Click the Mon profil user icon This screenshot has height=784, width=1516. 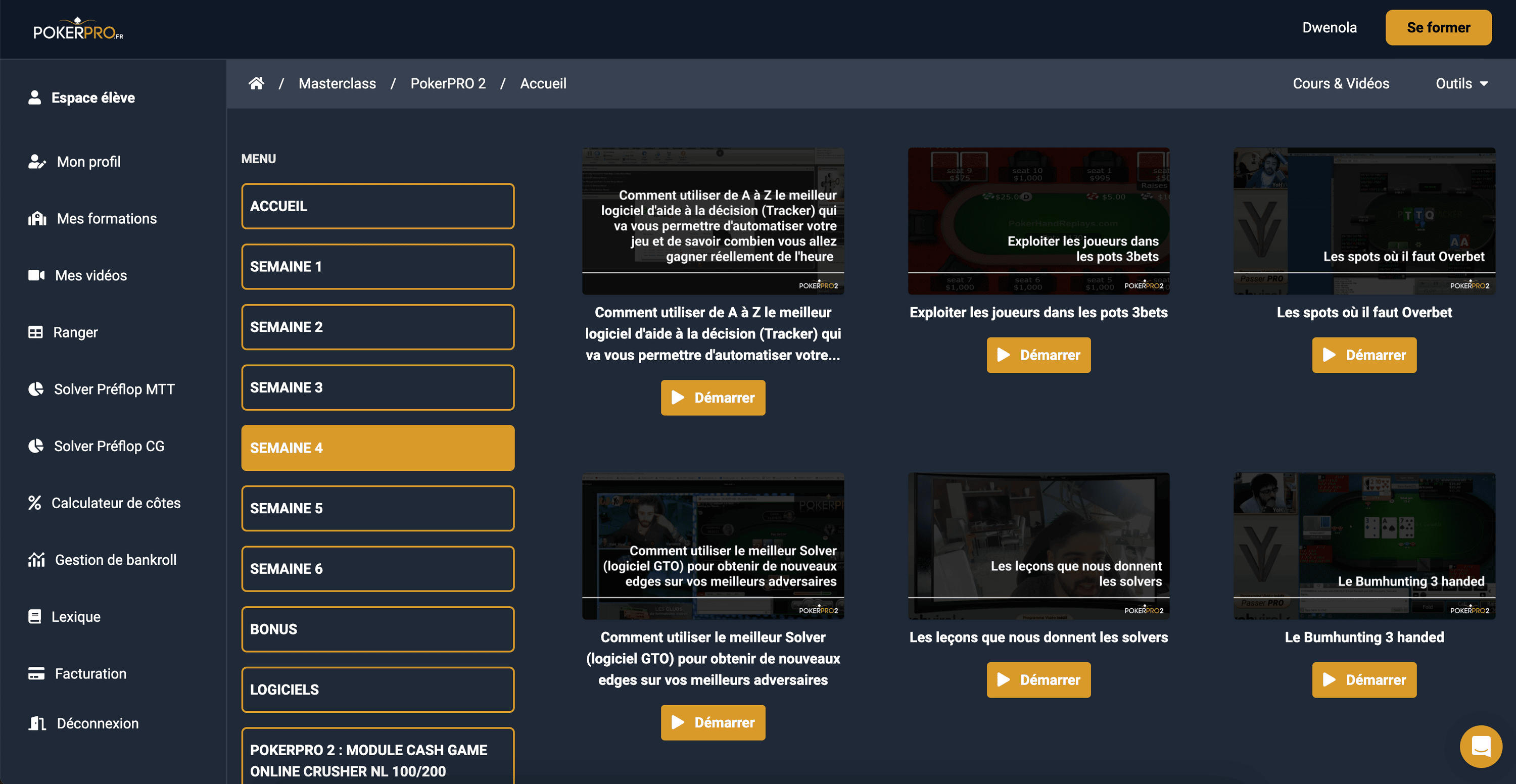click(36, 162)
